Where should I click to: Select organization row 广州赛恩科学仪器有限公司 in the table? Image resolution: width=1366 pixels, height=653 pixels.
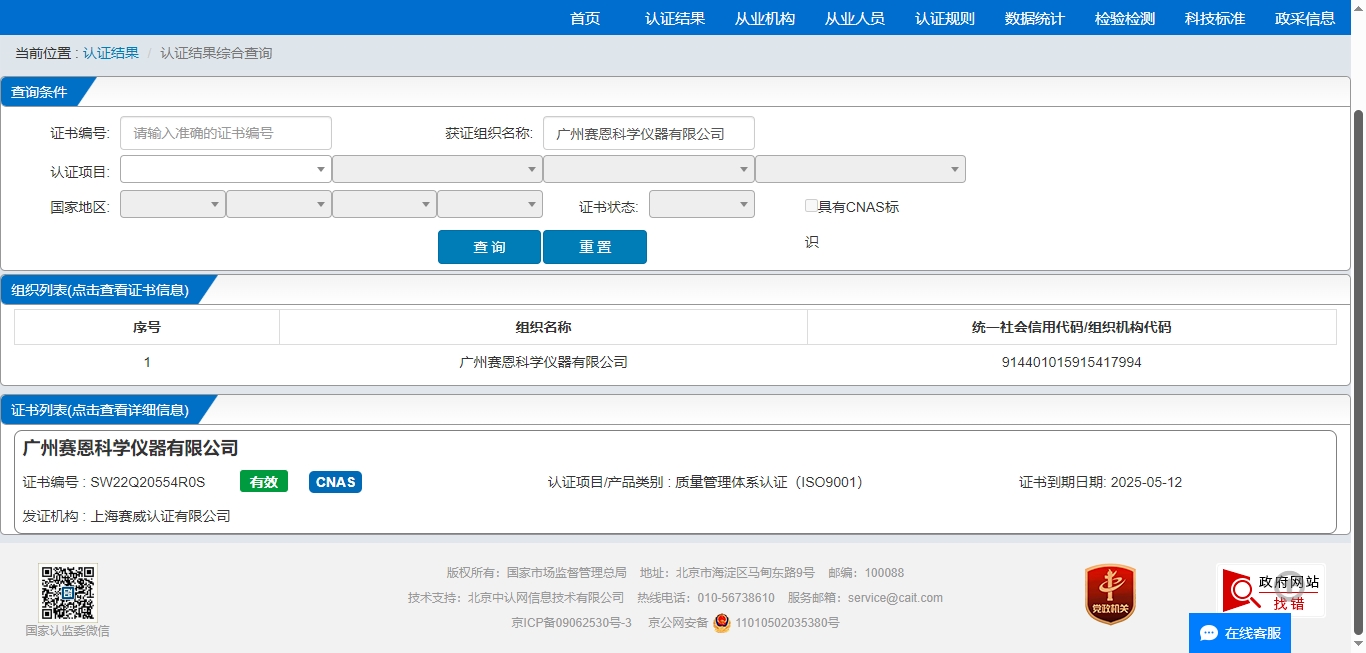pos(675,362)
